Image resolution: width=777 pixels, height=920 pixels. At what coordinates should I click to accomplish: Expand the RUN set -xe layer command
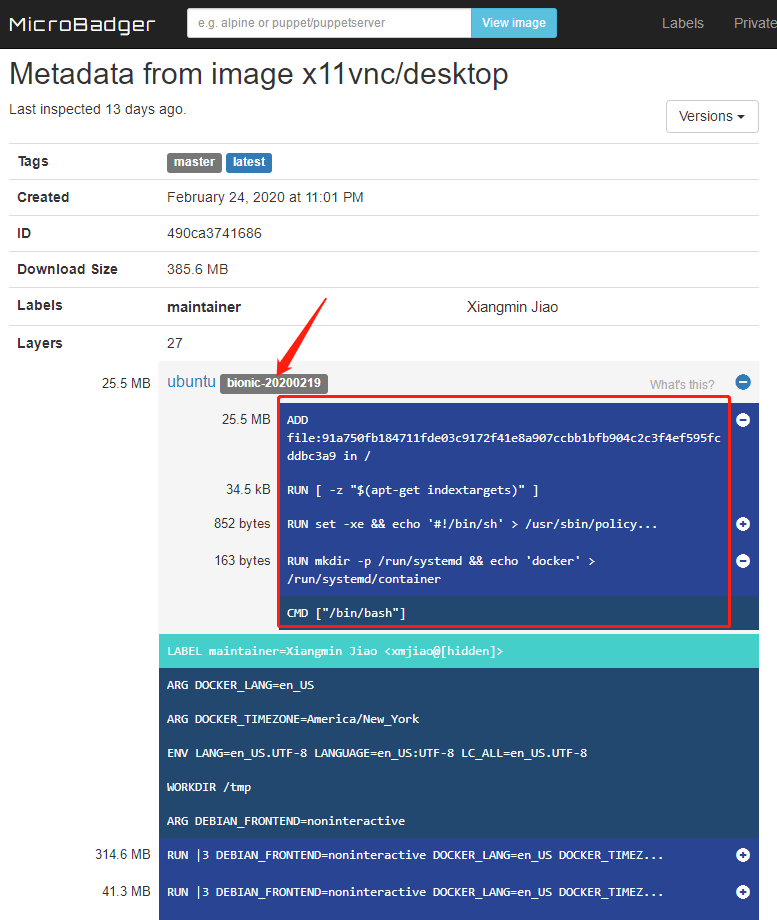pyautogui.click(x=743, y=524)
